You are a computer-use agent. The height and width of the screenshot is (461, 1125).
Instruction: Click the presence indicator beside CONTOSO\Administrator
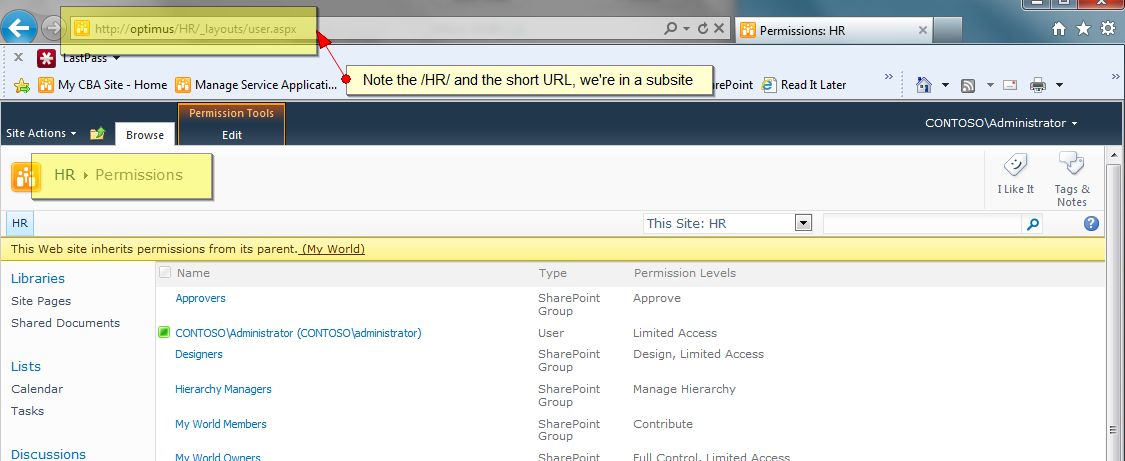[164, 333]
